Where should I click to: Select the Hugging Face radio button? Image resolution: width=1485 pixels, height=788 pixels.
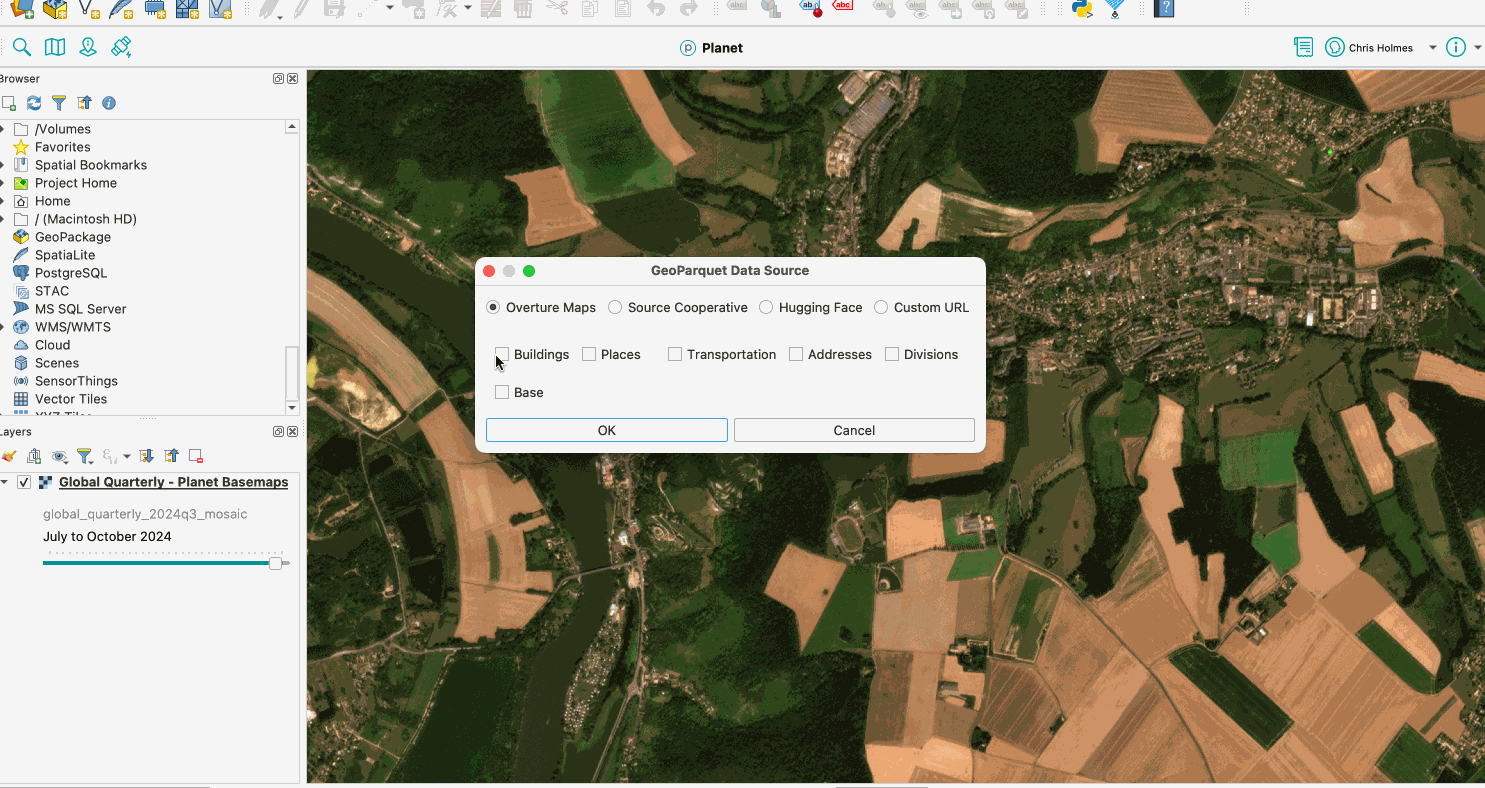point(766,307)
